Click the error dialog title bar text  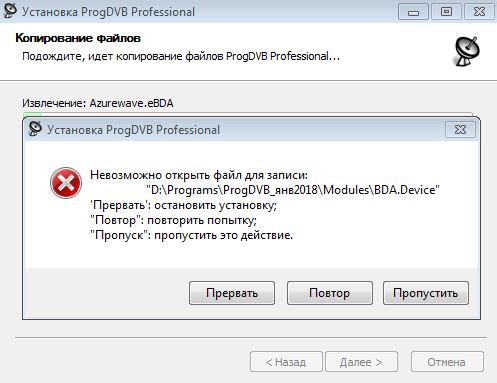click(133, 130)
